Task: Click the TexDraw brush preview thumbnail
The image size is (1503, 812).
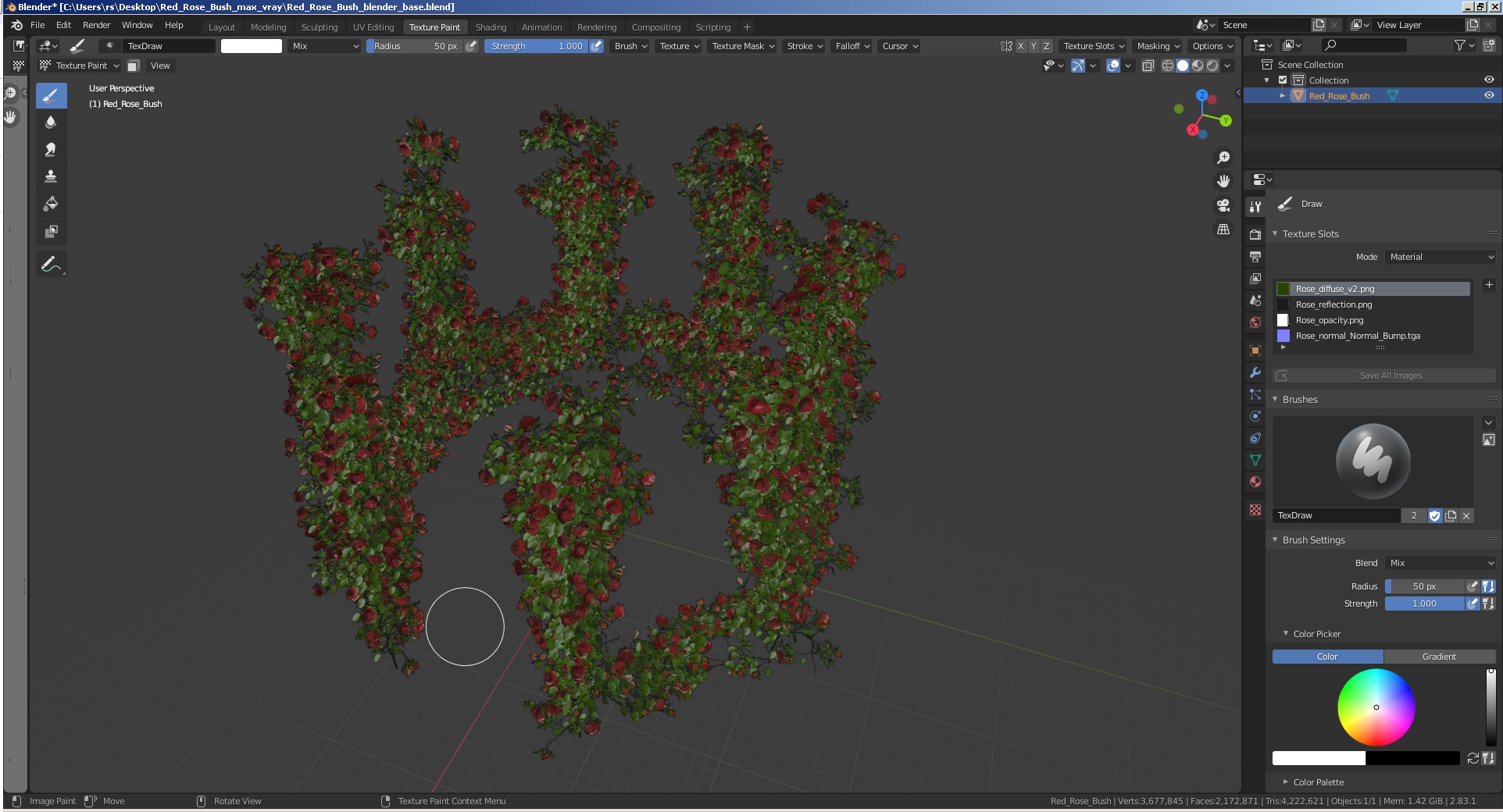Action: (1373, 461)
